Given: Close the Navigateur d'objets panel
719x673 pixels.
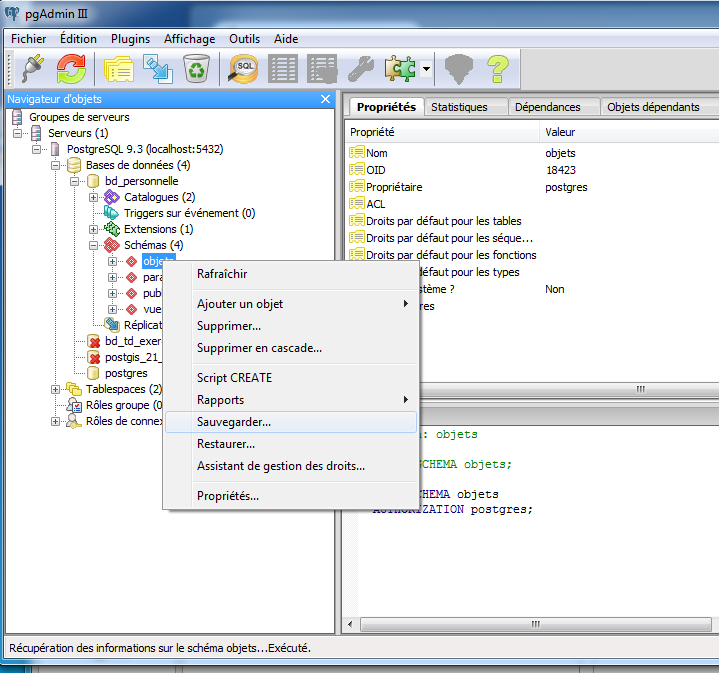Looking at the screenshot, I should pyautogui.click(x=326, y=99).
